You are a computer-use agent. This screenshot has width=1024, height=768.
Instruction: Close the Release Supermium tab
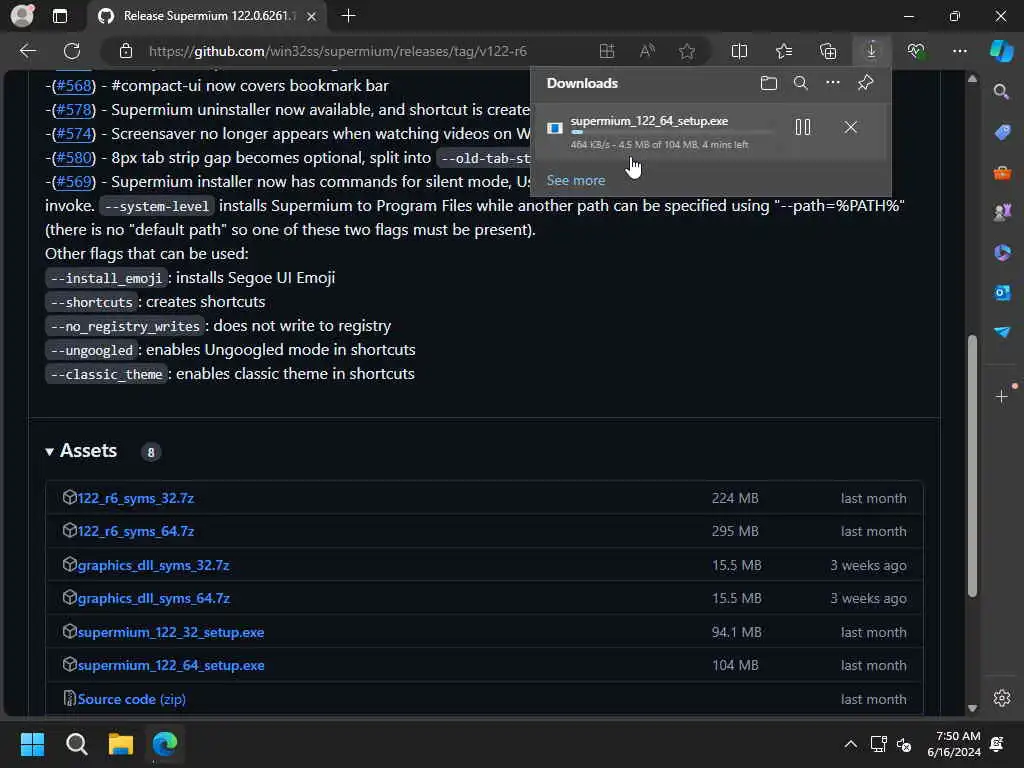pyautogui.click(x=312, y=16)
